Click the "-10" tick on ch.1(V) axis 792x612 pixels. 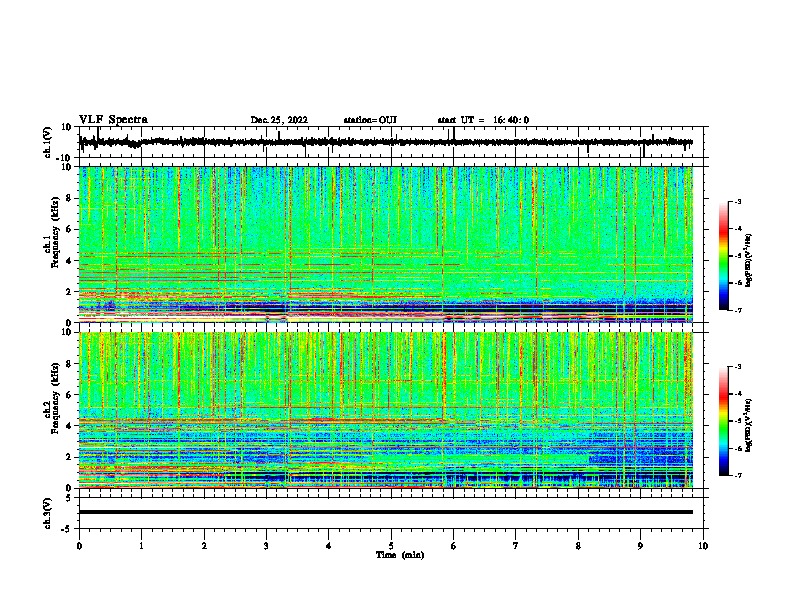click(65, 158)
